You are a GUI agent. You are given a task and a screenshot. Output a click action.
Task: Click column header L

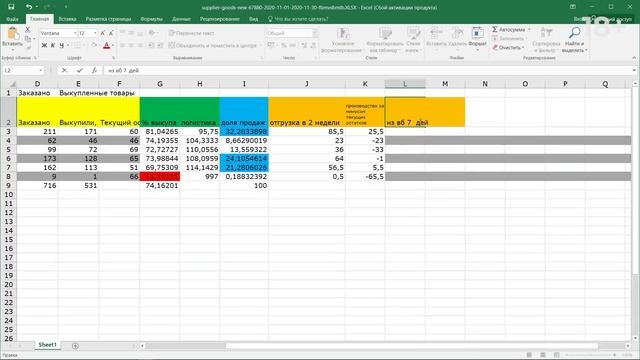click(405, 84)
